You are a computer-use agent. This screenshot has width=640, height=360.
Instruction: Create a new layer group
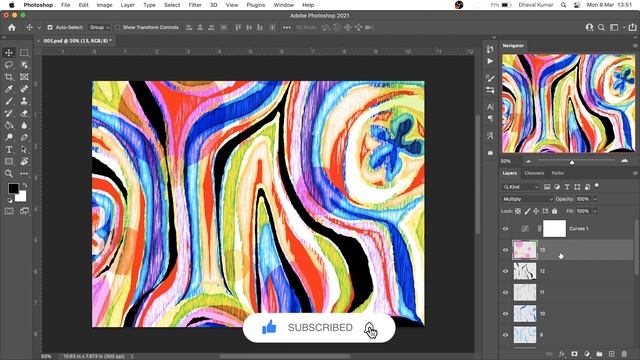tap(599, 354)
